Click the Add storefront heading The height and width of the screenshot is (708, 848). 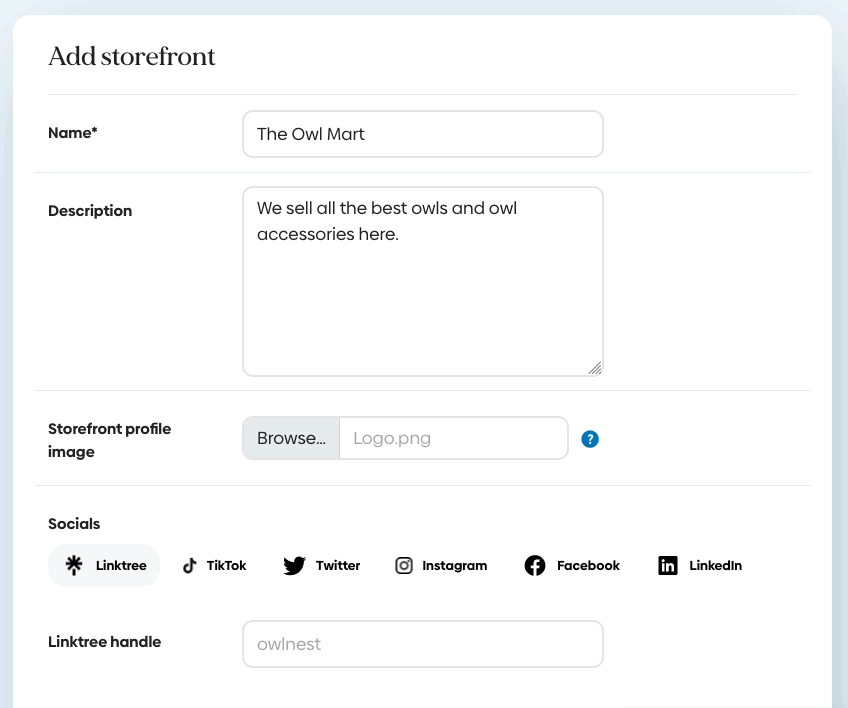(x=132, y=57)
